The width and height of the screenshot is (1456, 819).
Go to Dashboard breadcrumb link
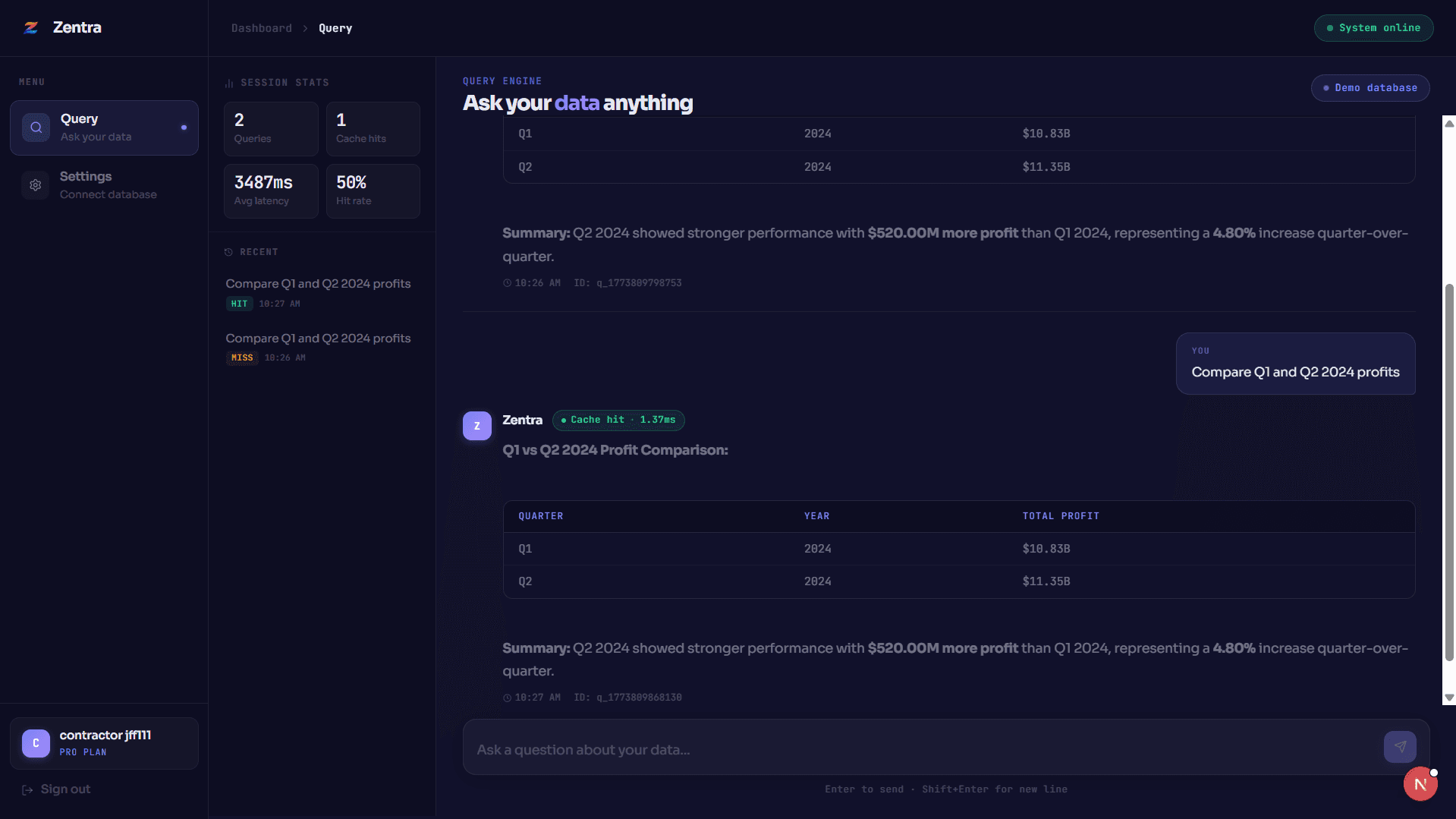261,28
